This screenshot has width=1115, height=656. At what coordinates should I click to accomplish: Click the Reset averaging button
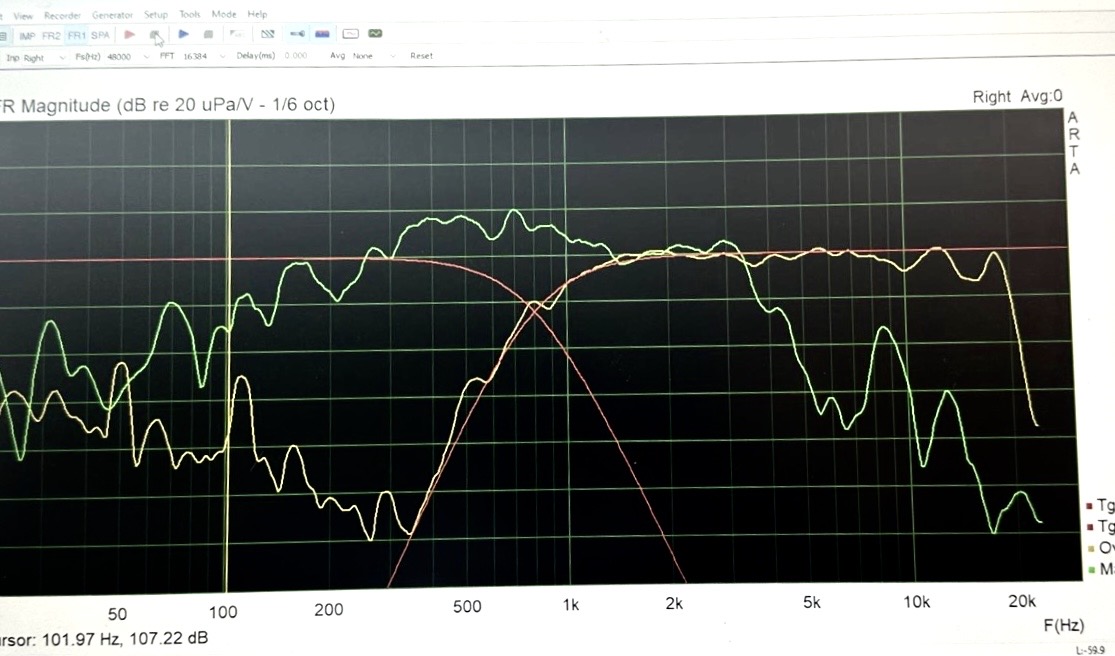point(421,55)
